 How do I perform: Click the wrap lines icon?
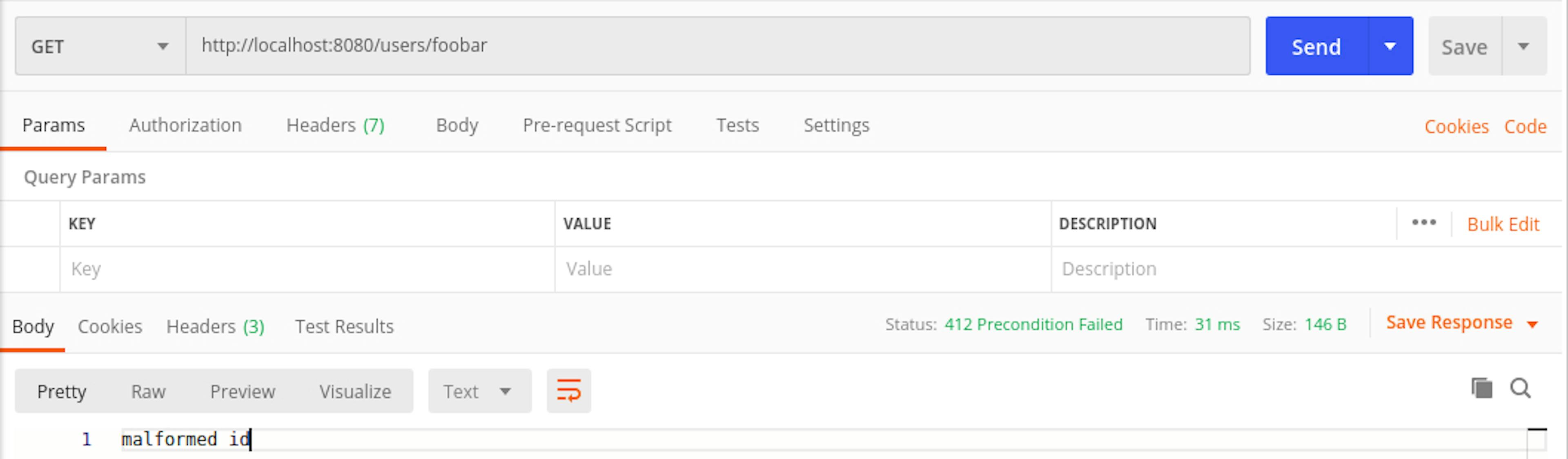(x=568, y=391)
